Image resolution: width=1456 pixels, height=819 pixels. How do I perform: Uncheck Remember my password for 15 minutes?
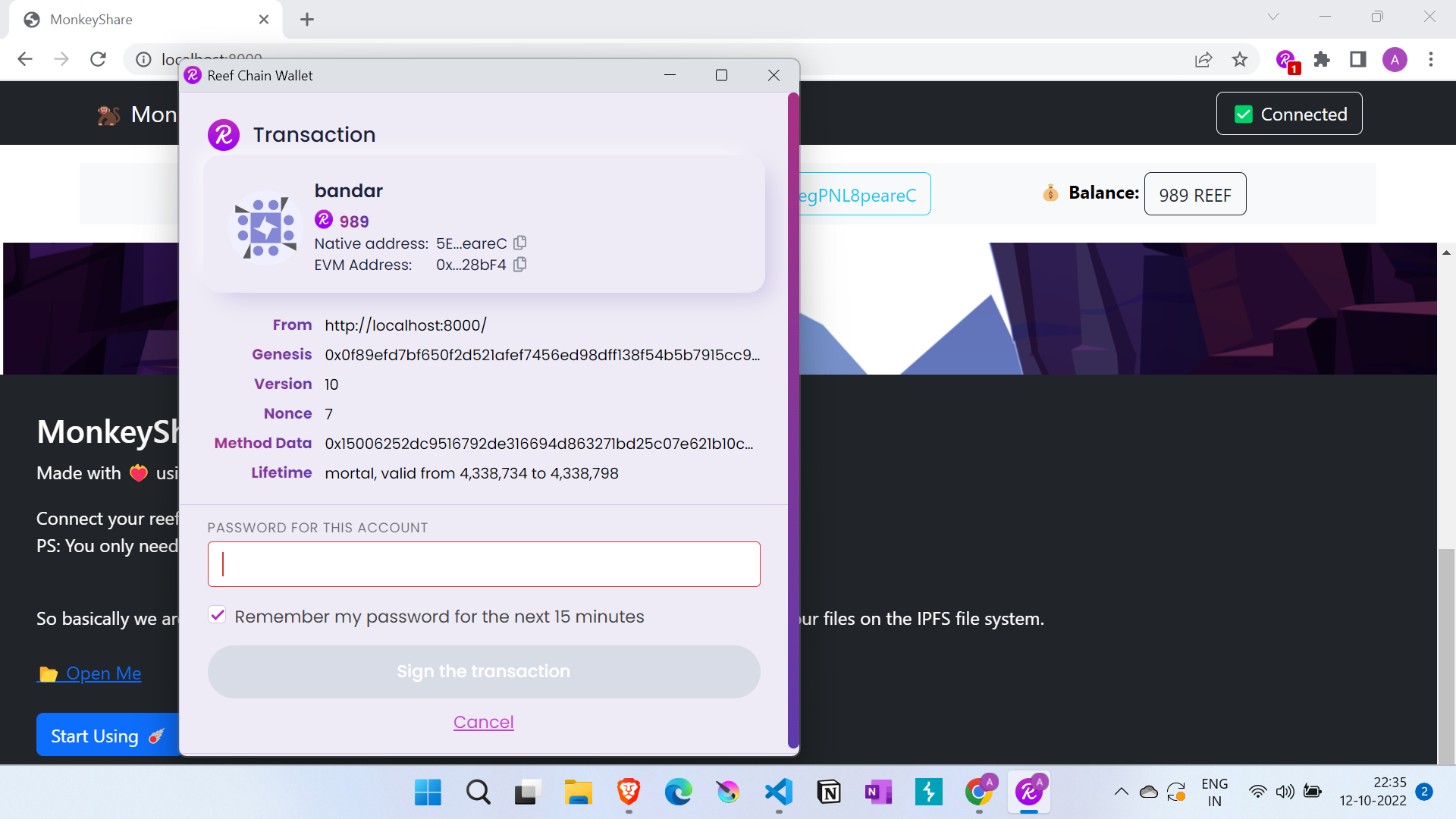pyautogui.click(x=217, y=615)
